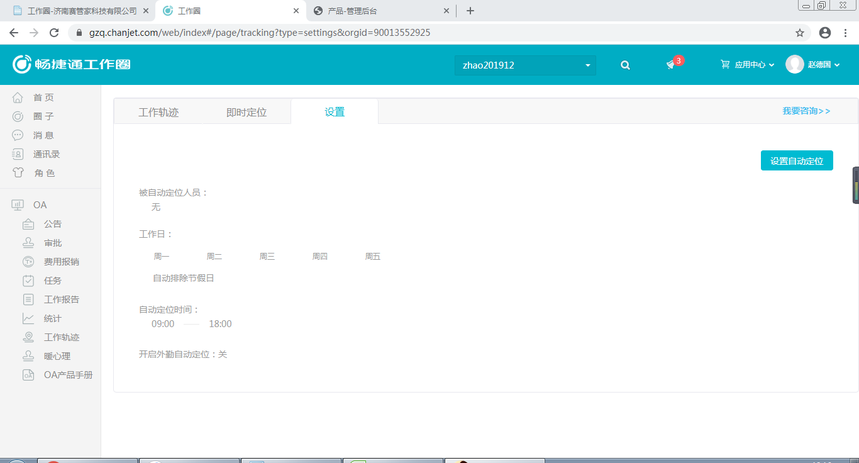Open a new browser tab
Viewport: 859px width, 463px height.
[x=470, y=11]
